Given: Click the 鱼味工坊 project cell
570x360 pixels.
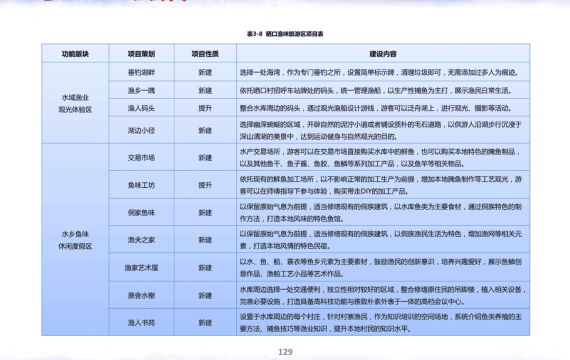Looking at the screenshot, I should click(141, 185).
